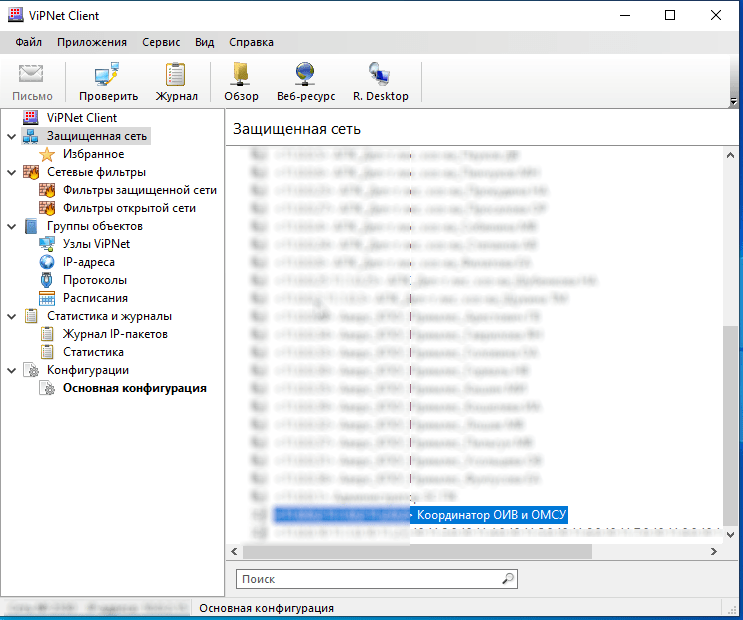Select Защищенная сеть in the tree

coord(97,136)
